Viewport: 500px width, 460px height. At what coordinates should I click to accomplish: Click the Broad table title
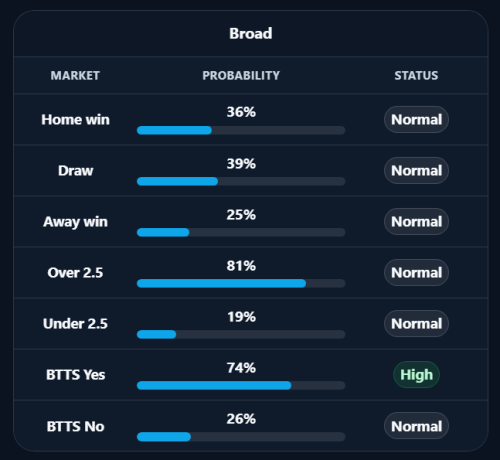coord(251,33)
